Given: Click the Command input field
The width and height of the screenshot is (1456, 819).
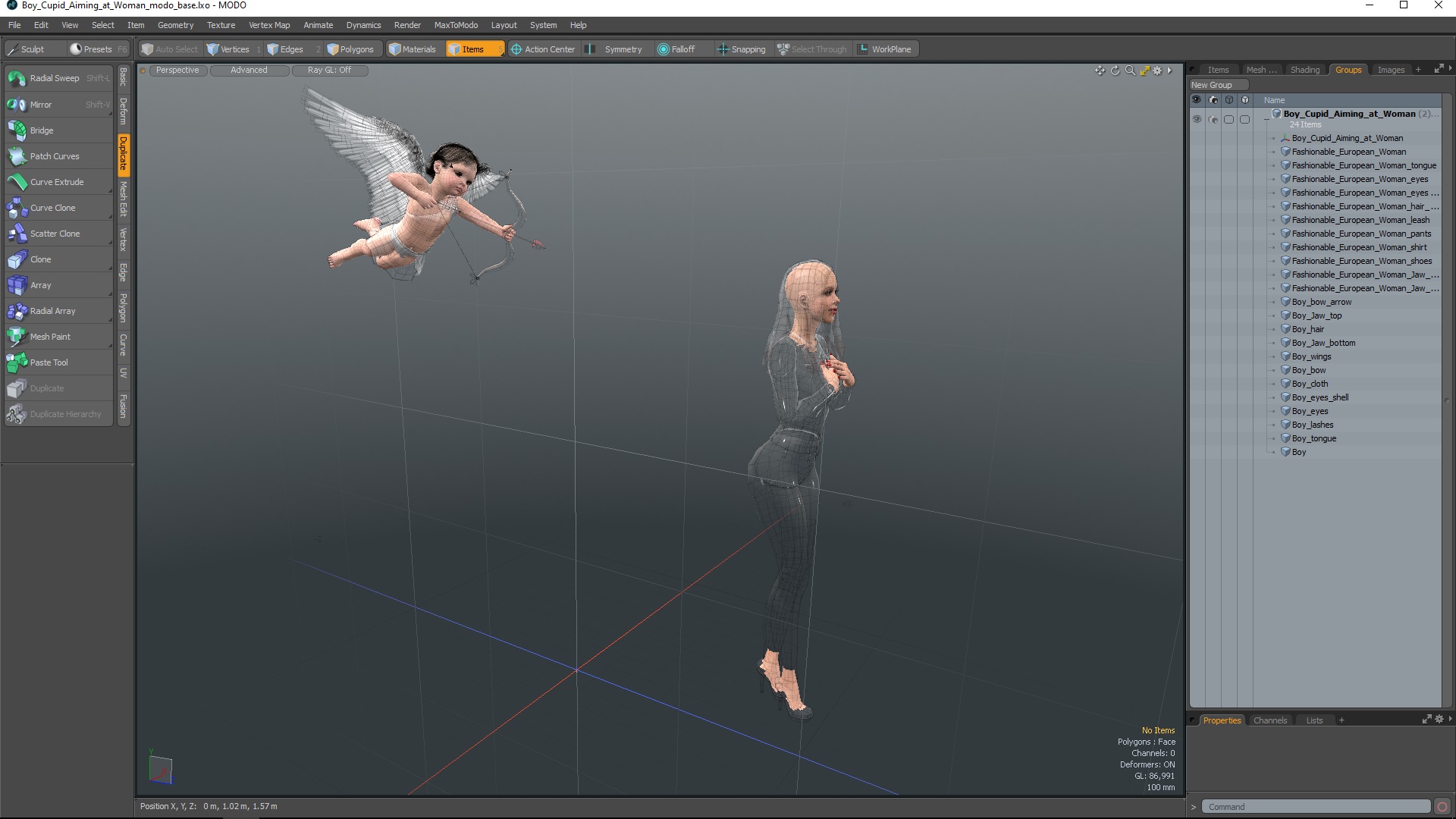Looking at the screenshot, I should (1317, 807).
